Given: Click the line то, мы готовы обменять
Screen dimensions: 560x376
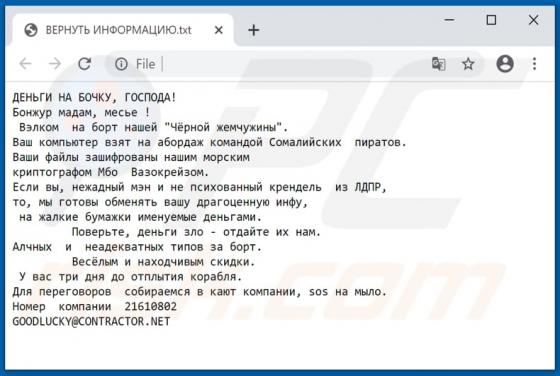Looking at the screenshot, I should (160, 202).
